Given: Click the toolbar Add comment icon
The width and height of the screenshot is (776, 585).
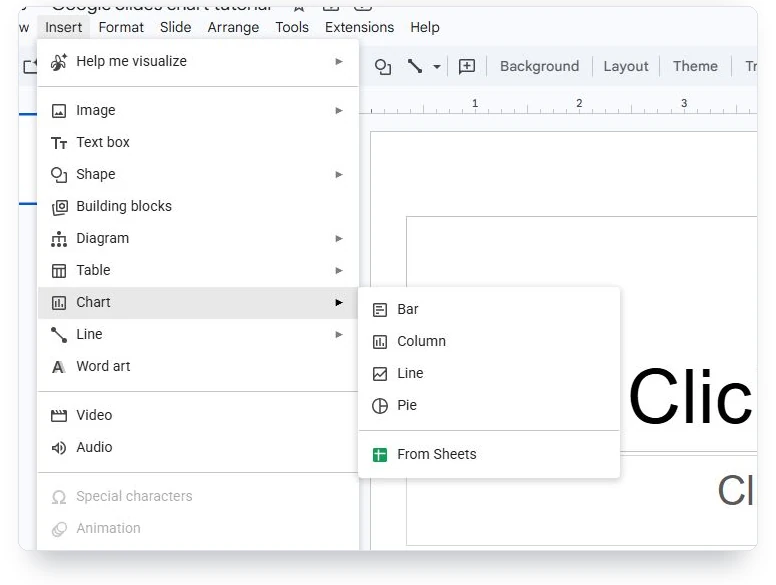Looking at the screenshot, I should point(467,66).
